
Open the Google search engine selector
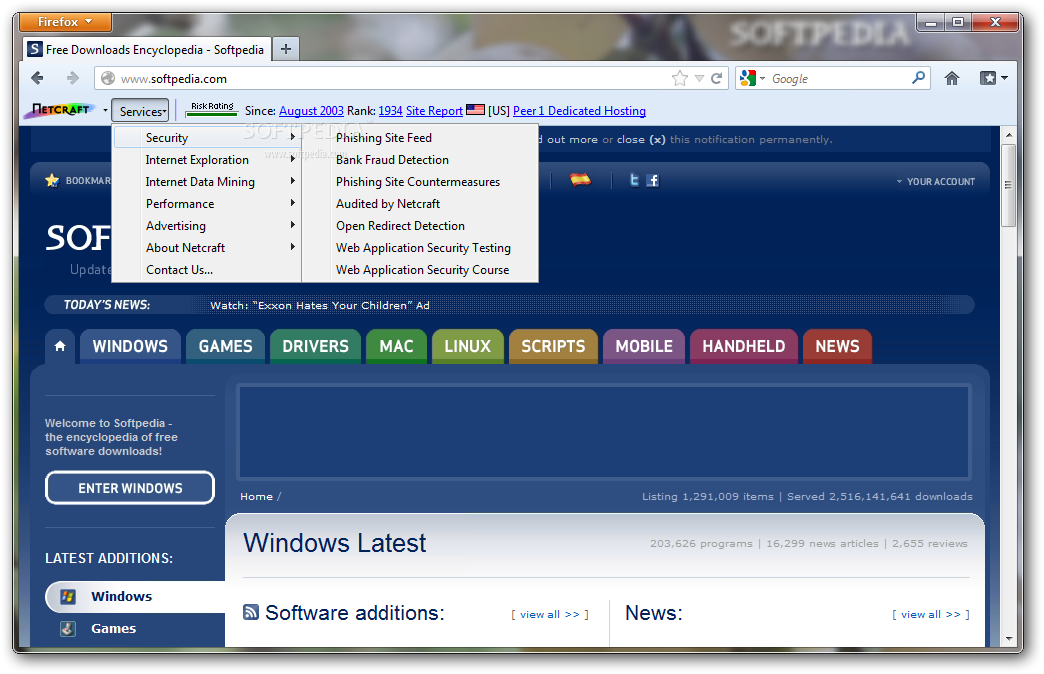(x=752, y=79)
